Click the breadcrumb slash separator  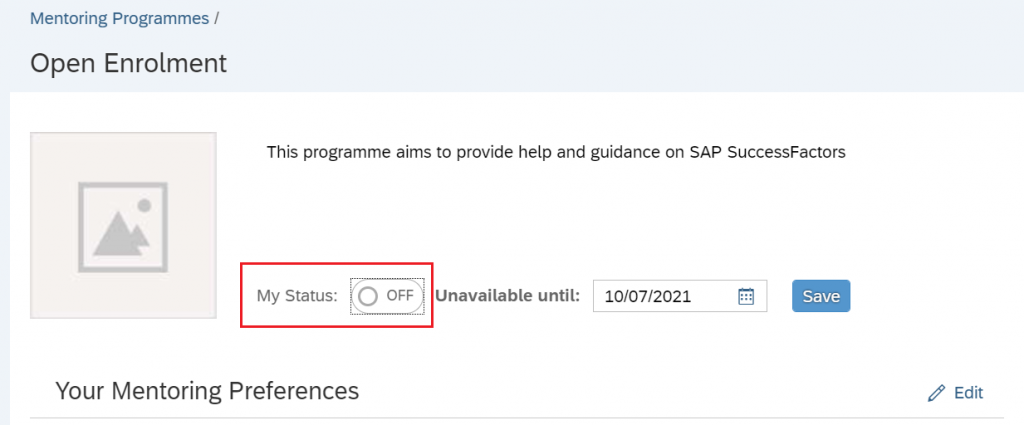point(216,18)
